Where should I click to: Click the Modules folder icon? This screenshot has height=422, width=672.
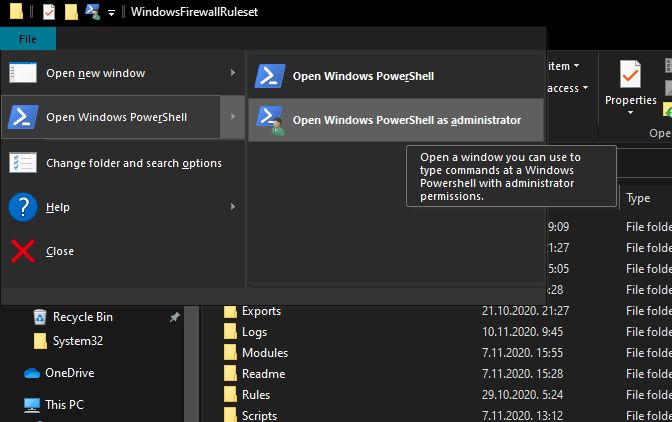230,353
